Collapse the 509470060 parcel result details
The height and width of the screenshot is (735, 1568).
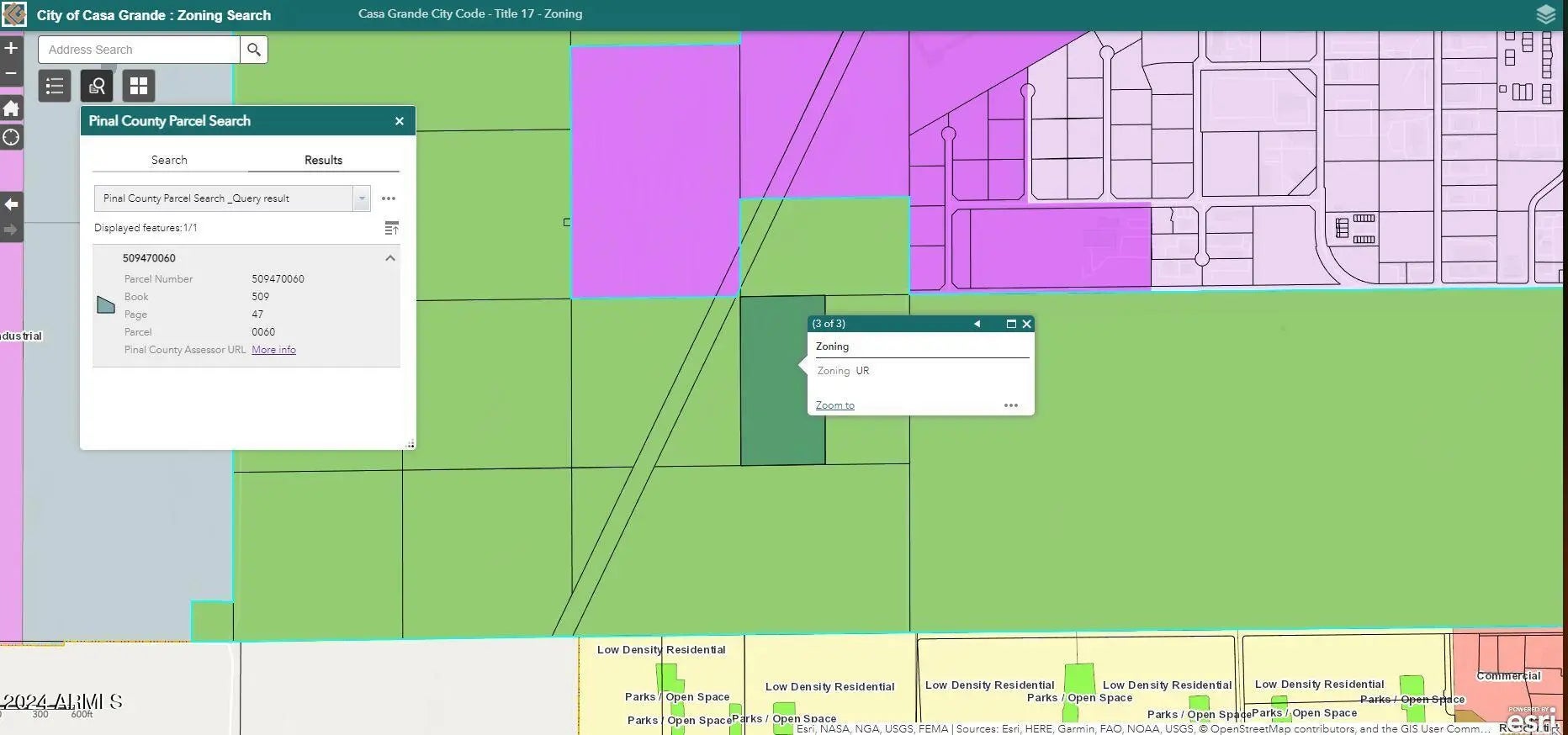(389, 258)
